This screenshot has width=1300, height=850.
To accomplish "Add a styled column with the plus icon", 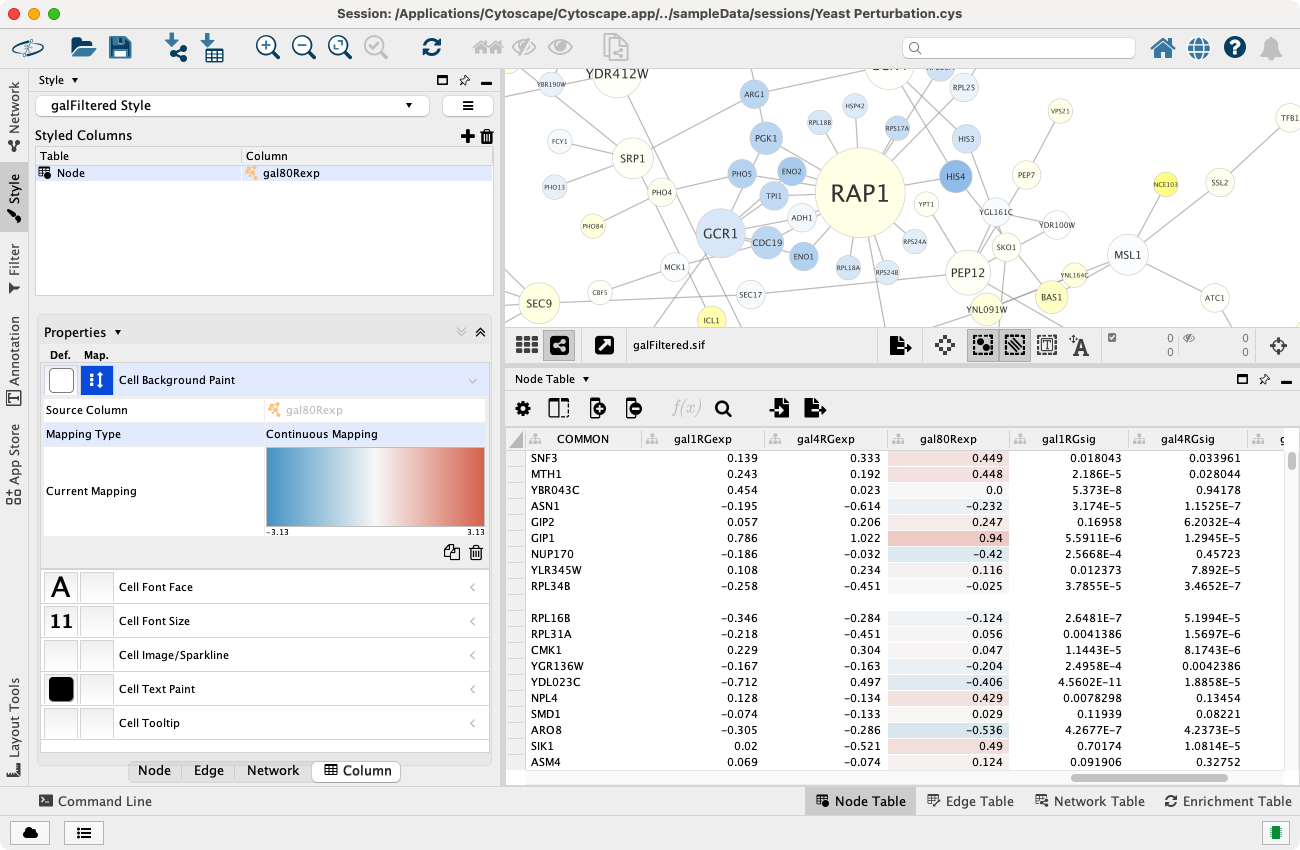I will (x=467, y=136).
